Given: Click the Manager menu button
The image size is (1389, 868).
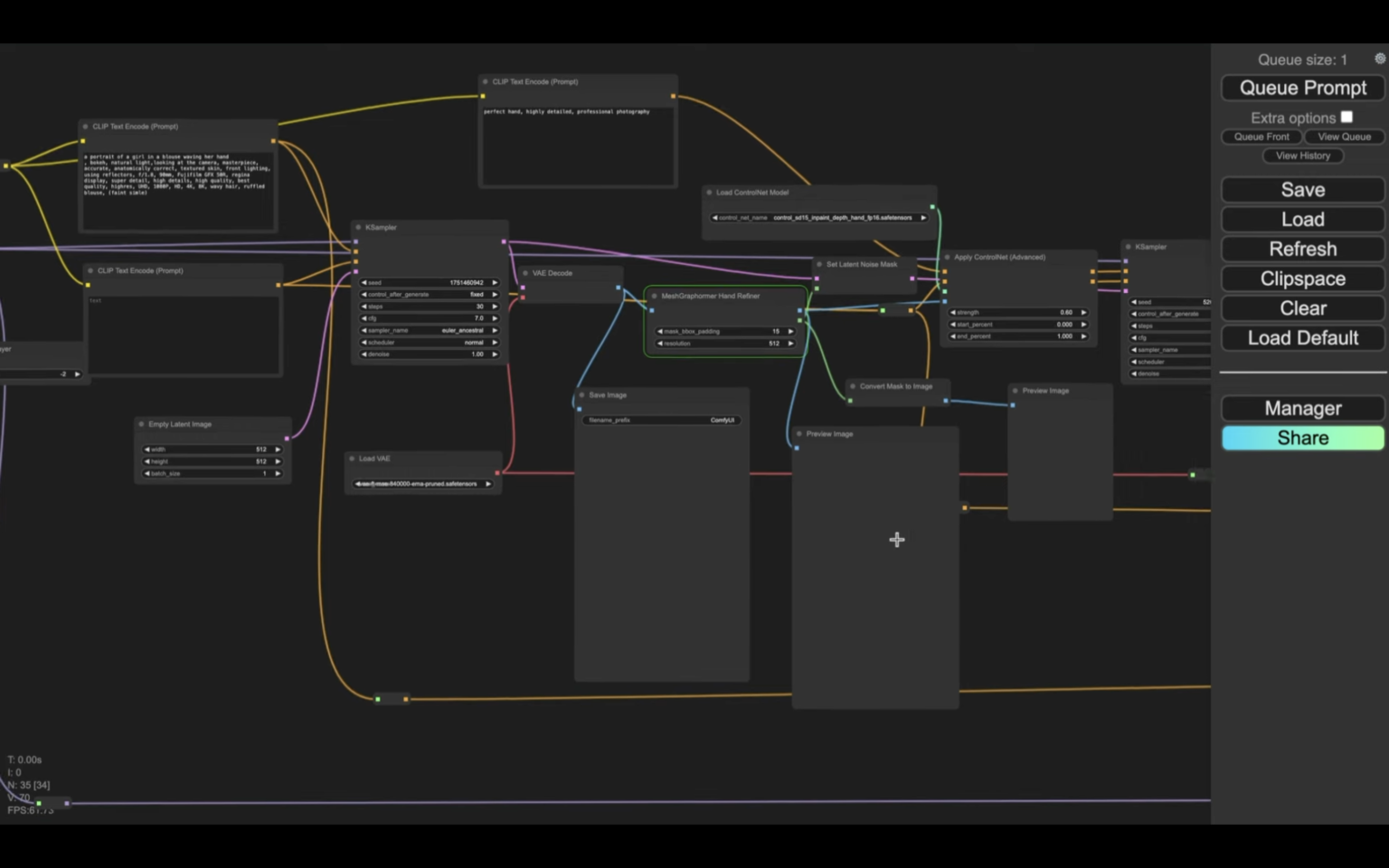Looking at the screenshot, I should [1302, 409].
